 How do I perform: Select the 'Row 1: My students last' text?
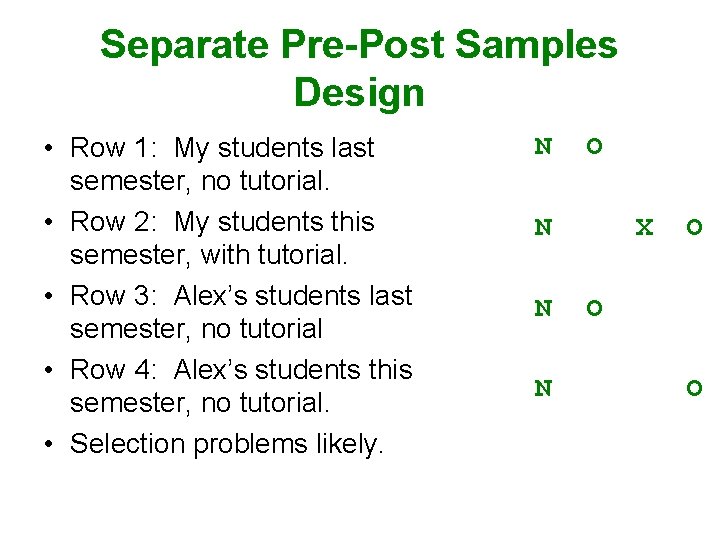[222, 149]
